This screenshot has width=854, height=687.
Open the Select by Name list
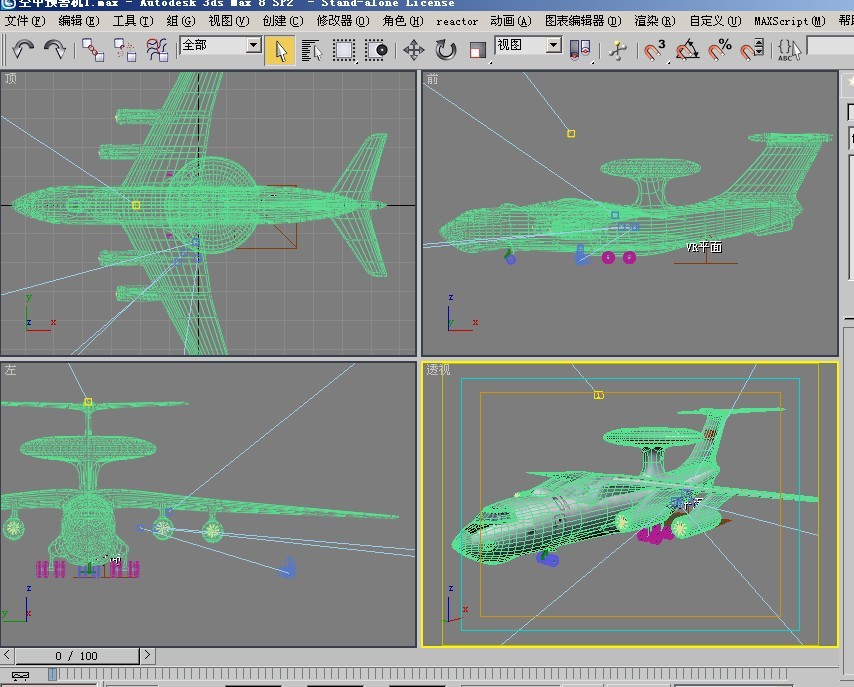[311, 49]
